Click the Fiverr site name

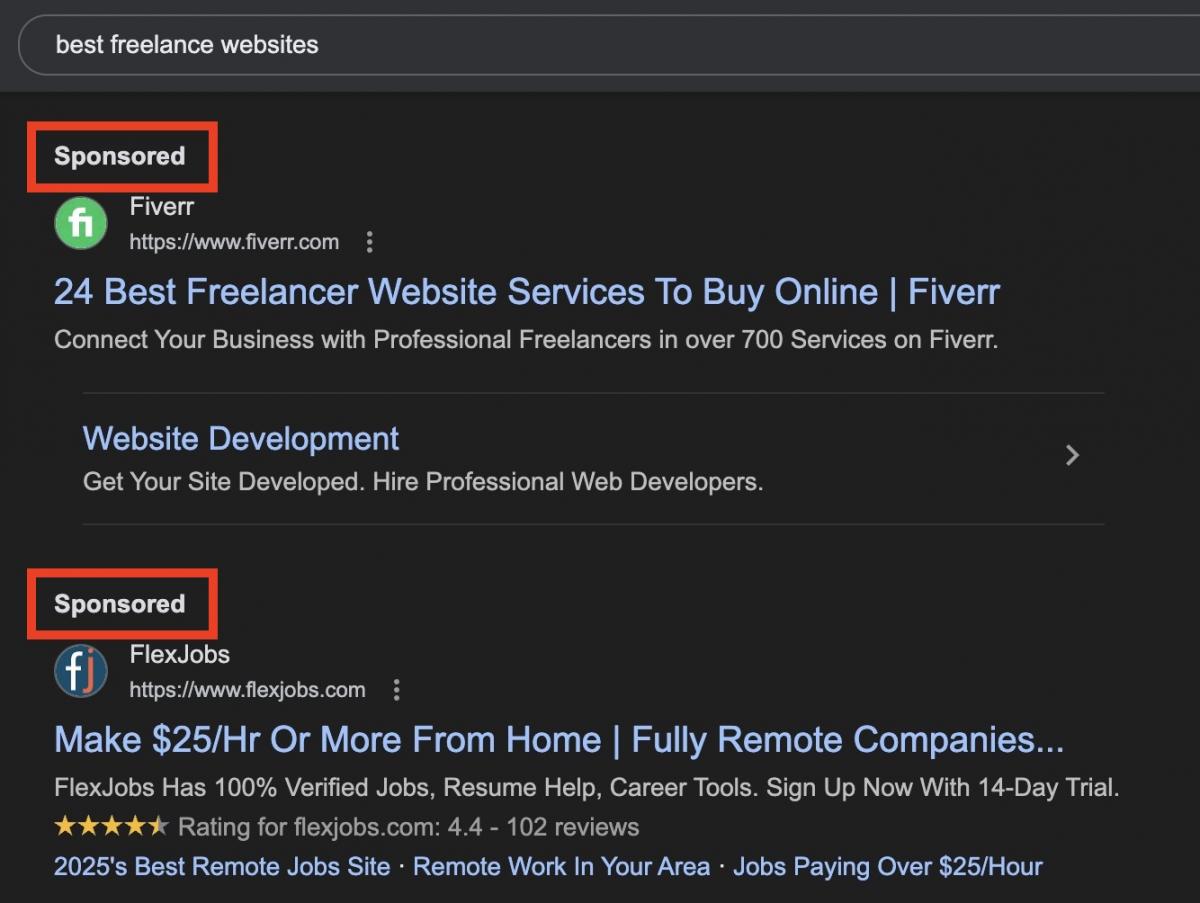point(161,207)
